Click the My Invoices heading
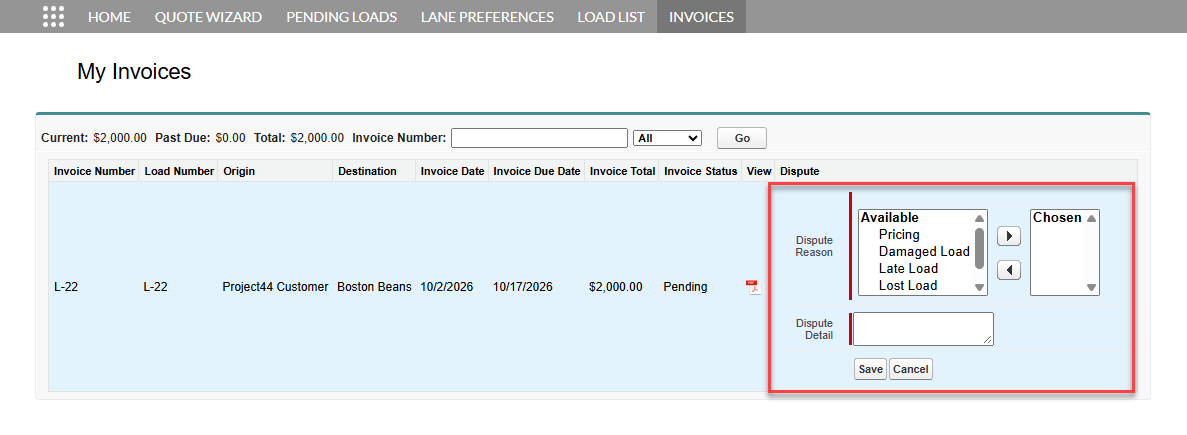This screenshot has width=1187, height=435. [x=134, y=72]
